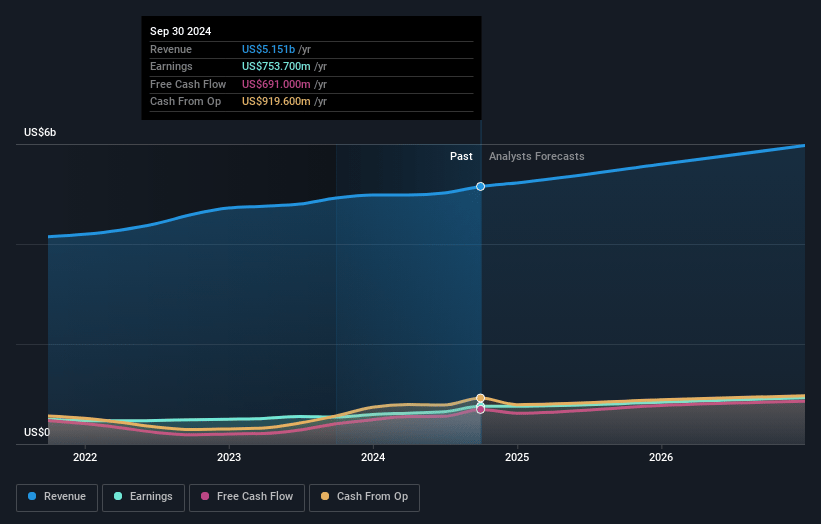Viewport: 821px width, 524px height.
Task: Toggle the Earnings legend series
Action: coord(143,497)
